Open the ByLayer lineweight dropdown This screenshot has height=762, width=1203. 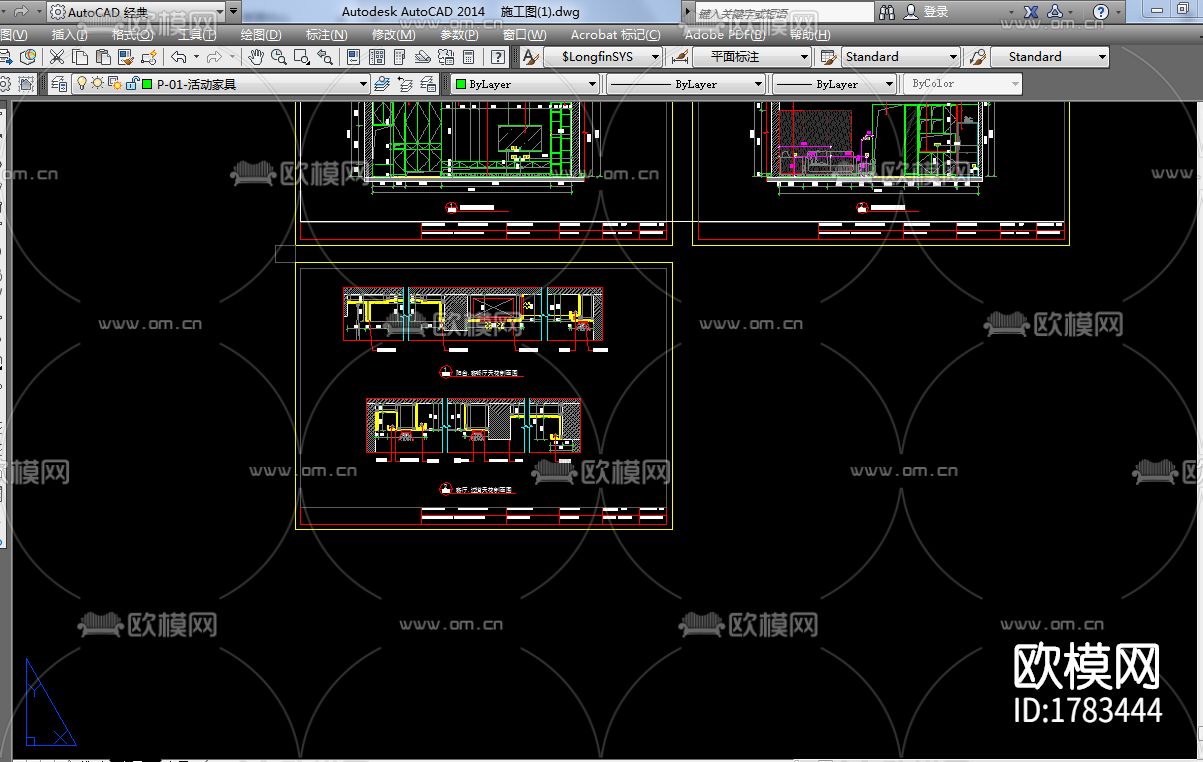834,84
